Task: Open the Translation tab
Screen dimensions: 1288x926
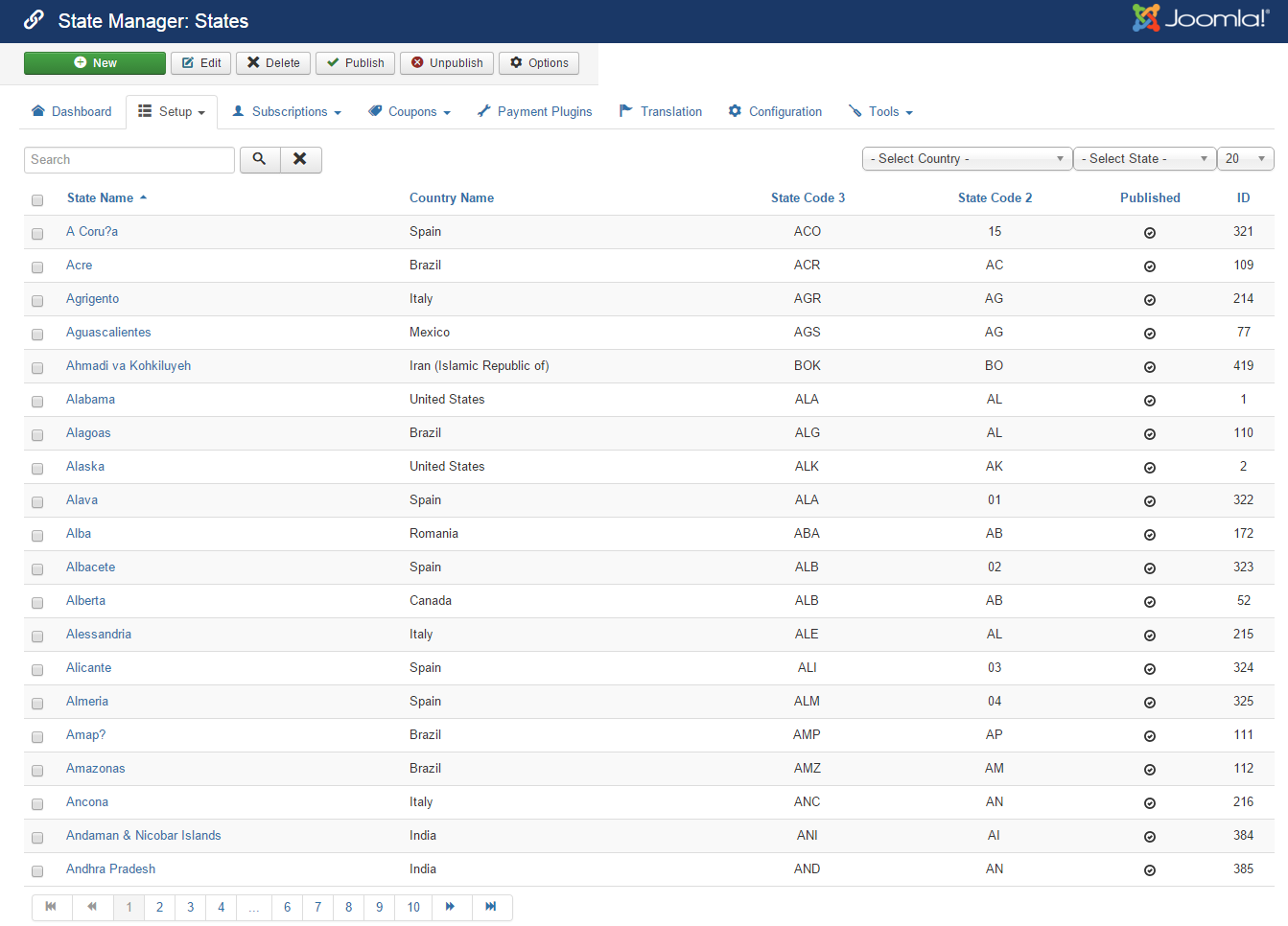Action: pos(661,112)
